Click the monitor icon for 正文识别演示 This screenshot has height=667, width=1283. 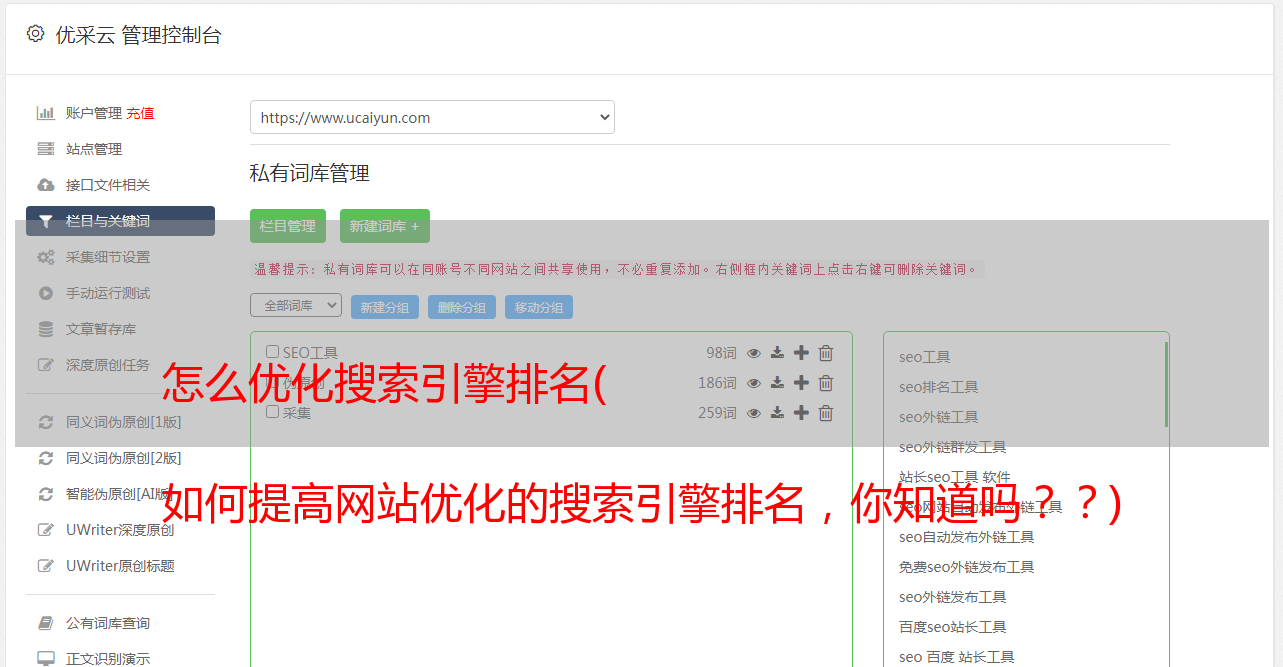[x=45, y=659]
